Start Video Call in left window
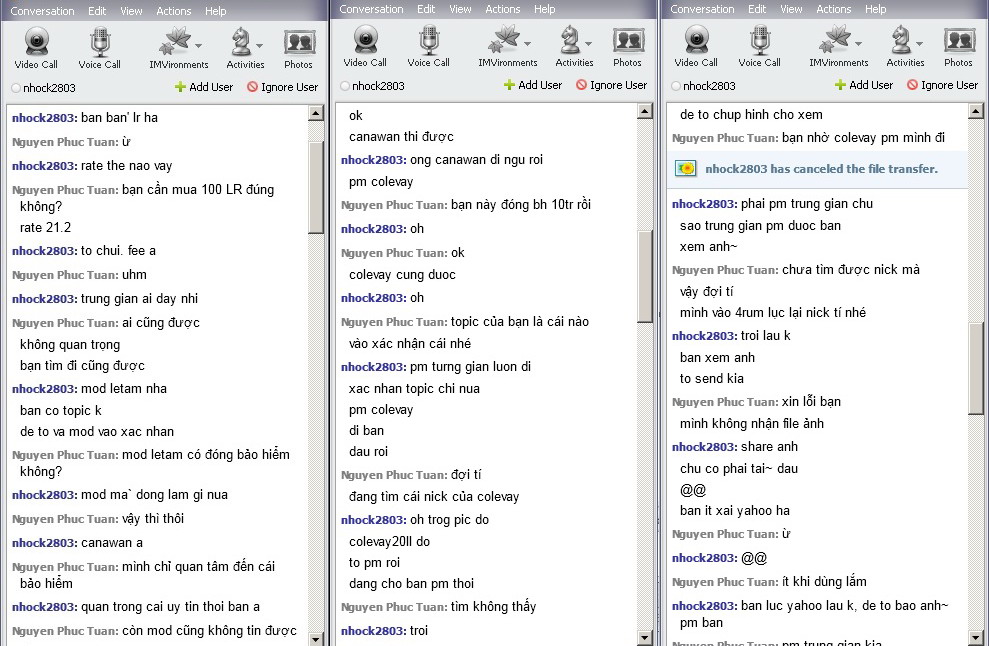The height and width of the screenshot is (646, 989). click(36, 48)
